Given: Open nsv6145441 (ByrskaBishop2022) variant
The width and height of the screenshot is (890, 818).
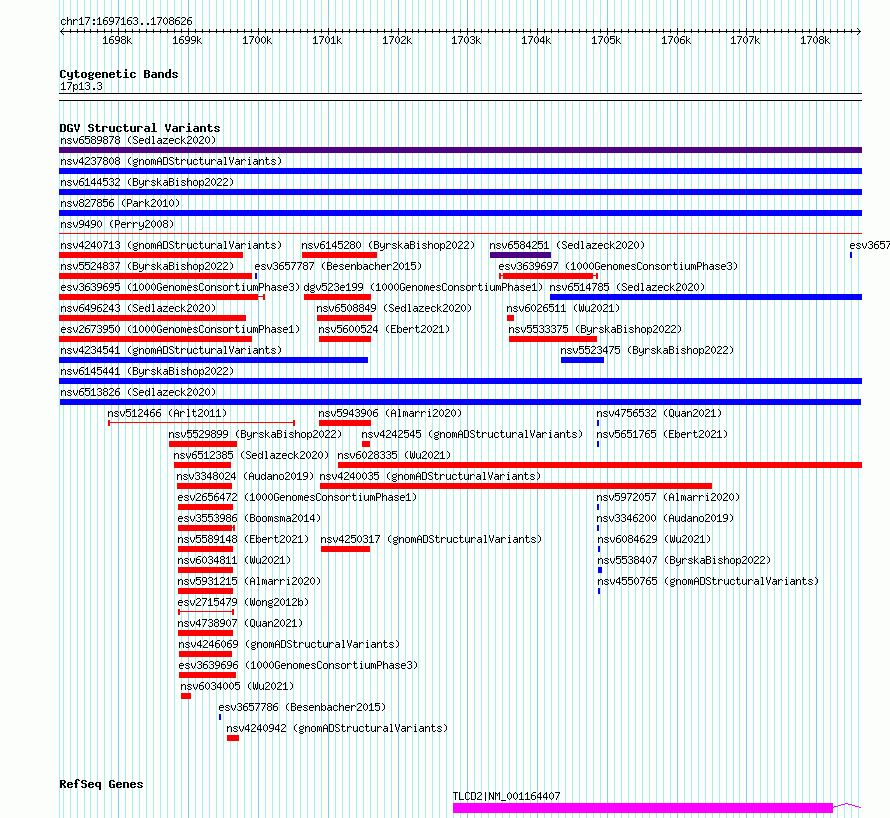Looking at the screenshot, I should (147, 371).
